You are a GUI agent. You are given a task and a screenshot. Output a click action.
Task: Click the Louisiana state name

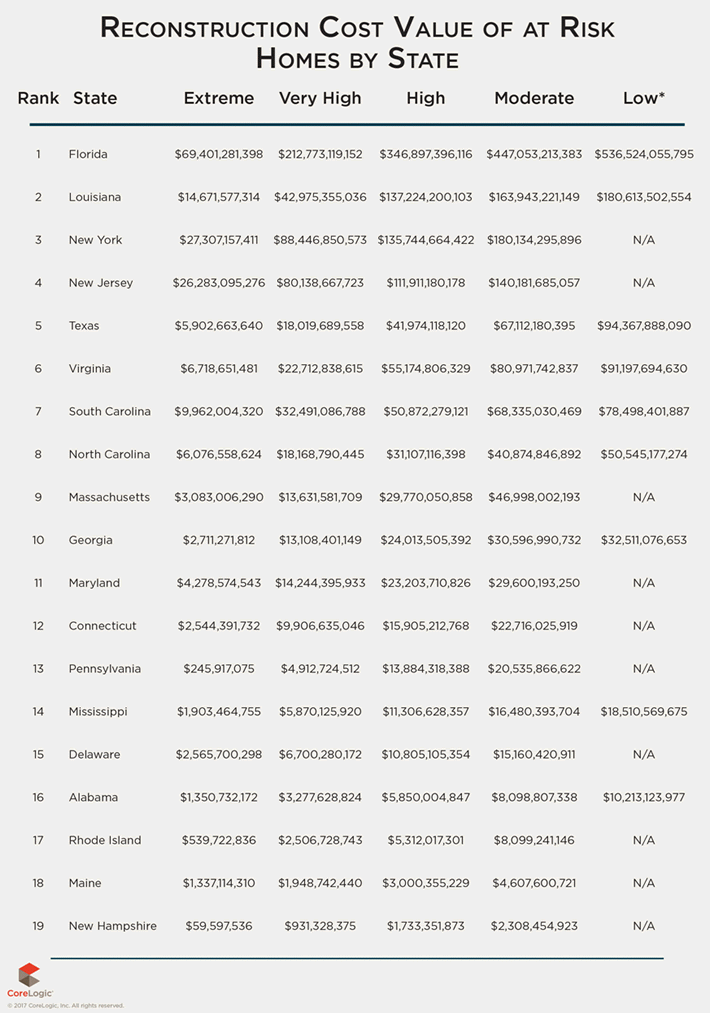[x=95, y=197]
